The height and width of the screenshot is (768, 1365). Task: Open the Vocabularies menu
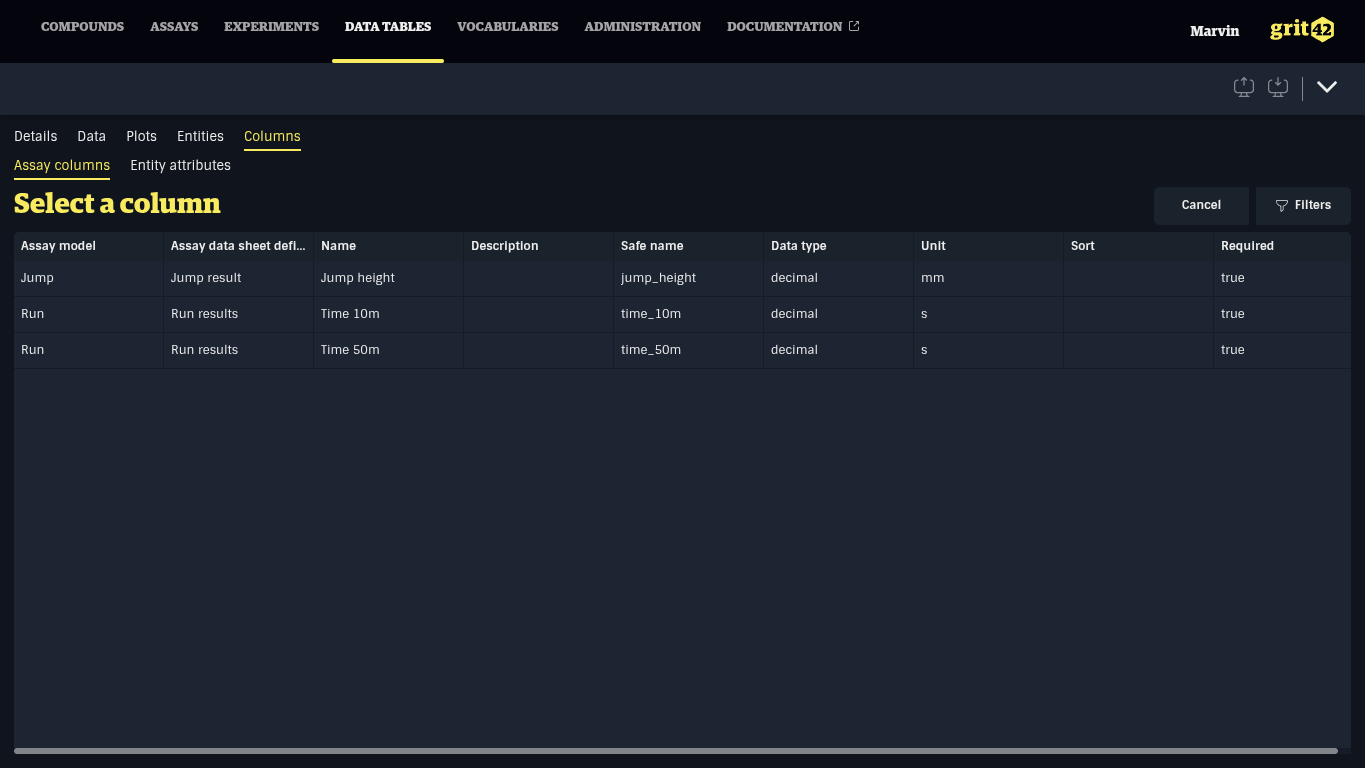(x=507, y=27)
